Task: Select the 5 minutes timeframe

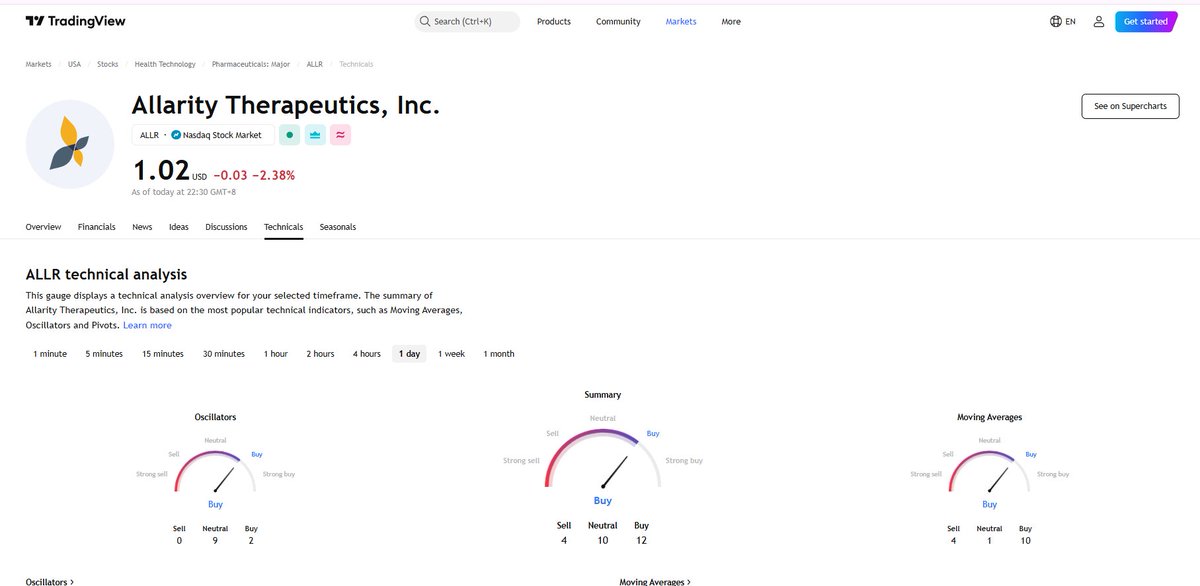Action: (x=104, y=354)
